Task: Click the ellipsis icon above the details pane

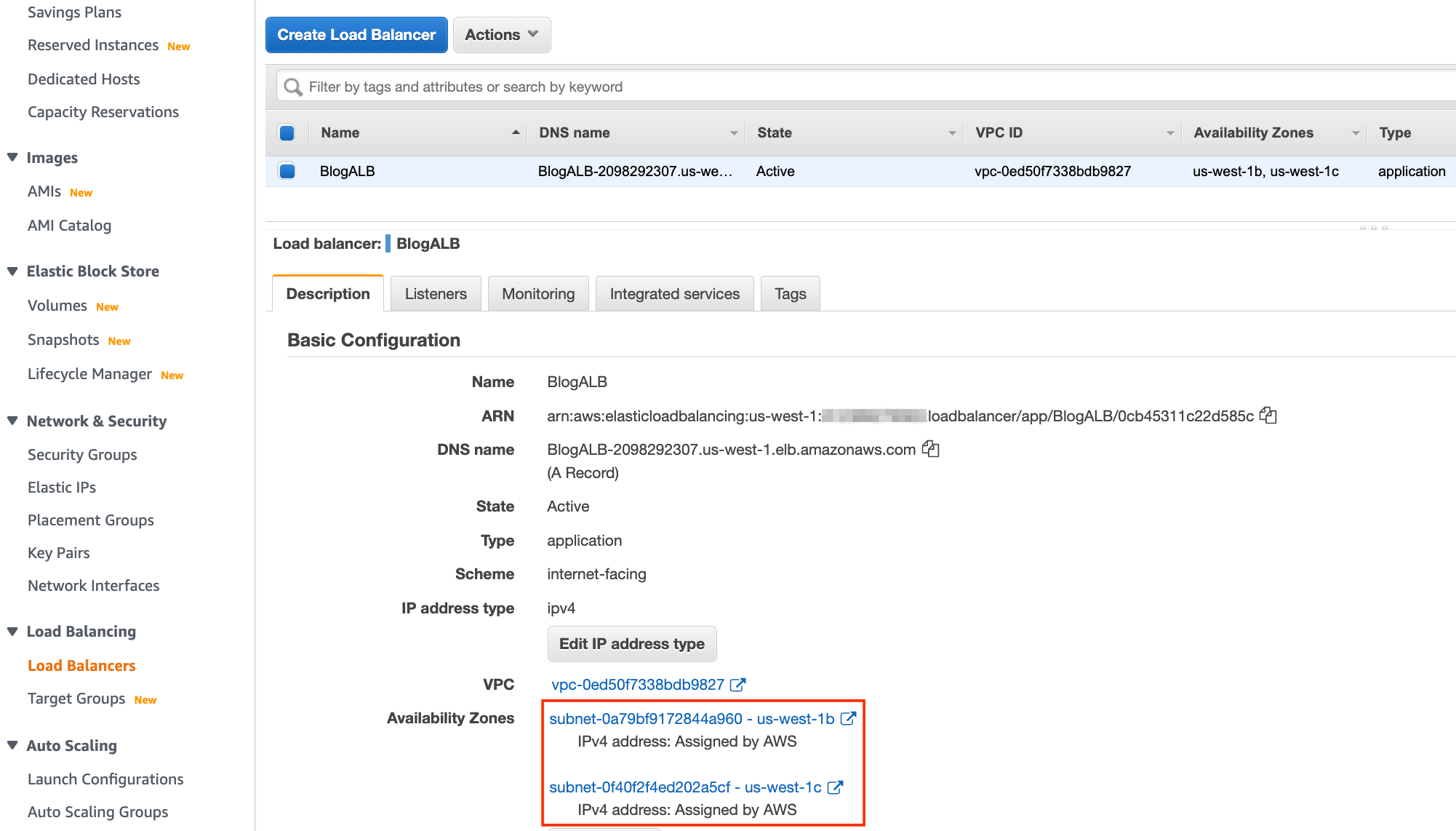Action: click(1374, 227)
